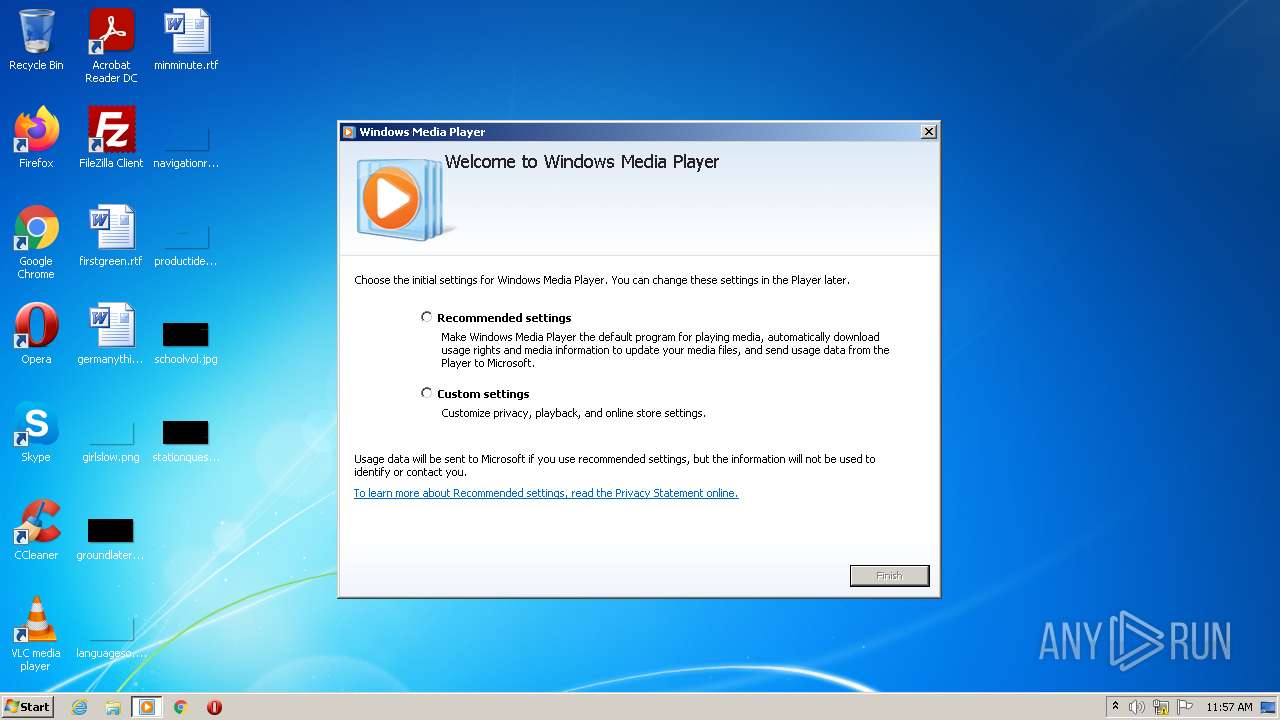The width and height of the screenshot is (1280, 720).
Task: Show hidden system tray icons
Action: click(x=1115, y=707)
